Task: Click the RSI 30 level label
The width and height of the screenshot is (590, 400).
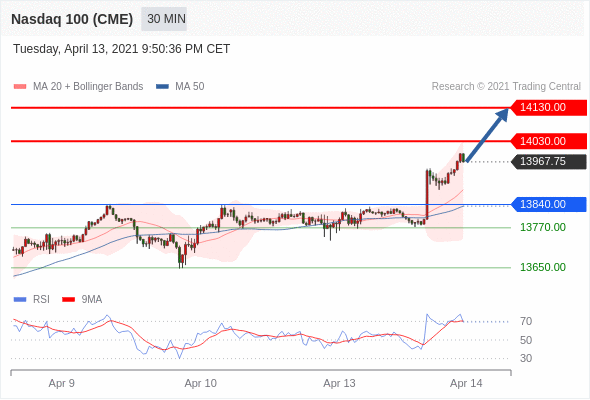Action: point(526,358)
